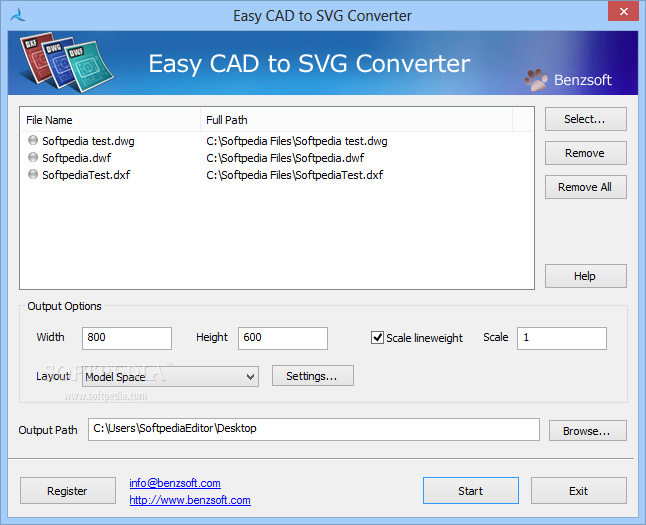Viewport: 646px width, 525px height.
Task: Click path C:\Softpedia Files\Softpedia test.dwg
Action: point(297,141)
